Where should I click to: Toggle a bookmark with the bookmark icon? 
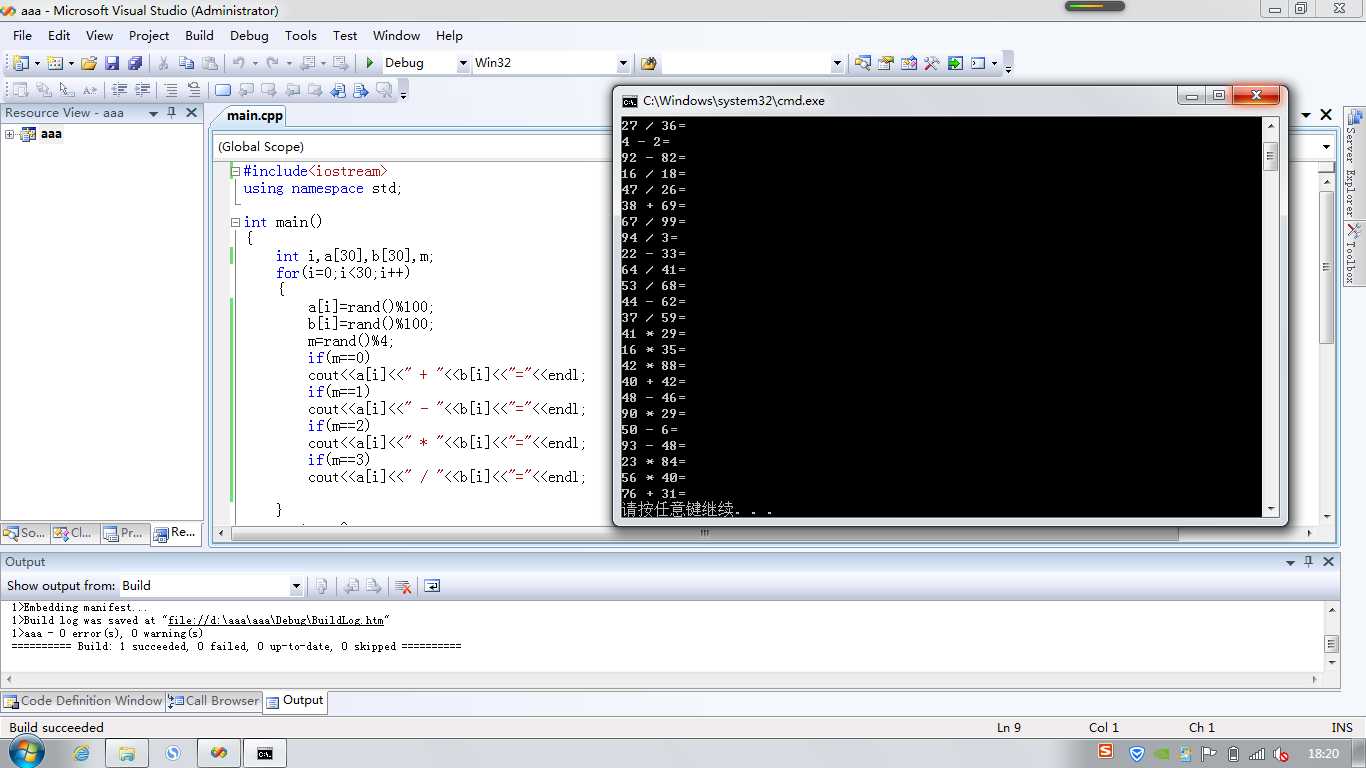click(223, 90)
